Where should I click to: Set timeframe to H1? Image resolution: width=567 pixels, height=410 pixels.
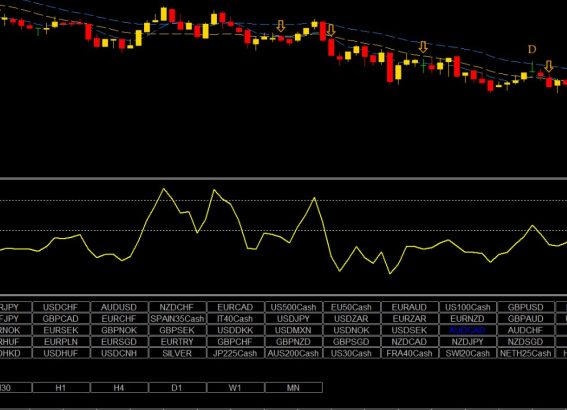point(61,388)
